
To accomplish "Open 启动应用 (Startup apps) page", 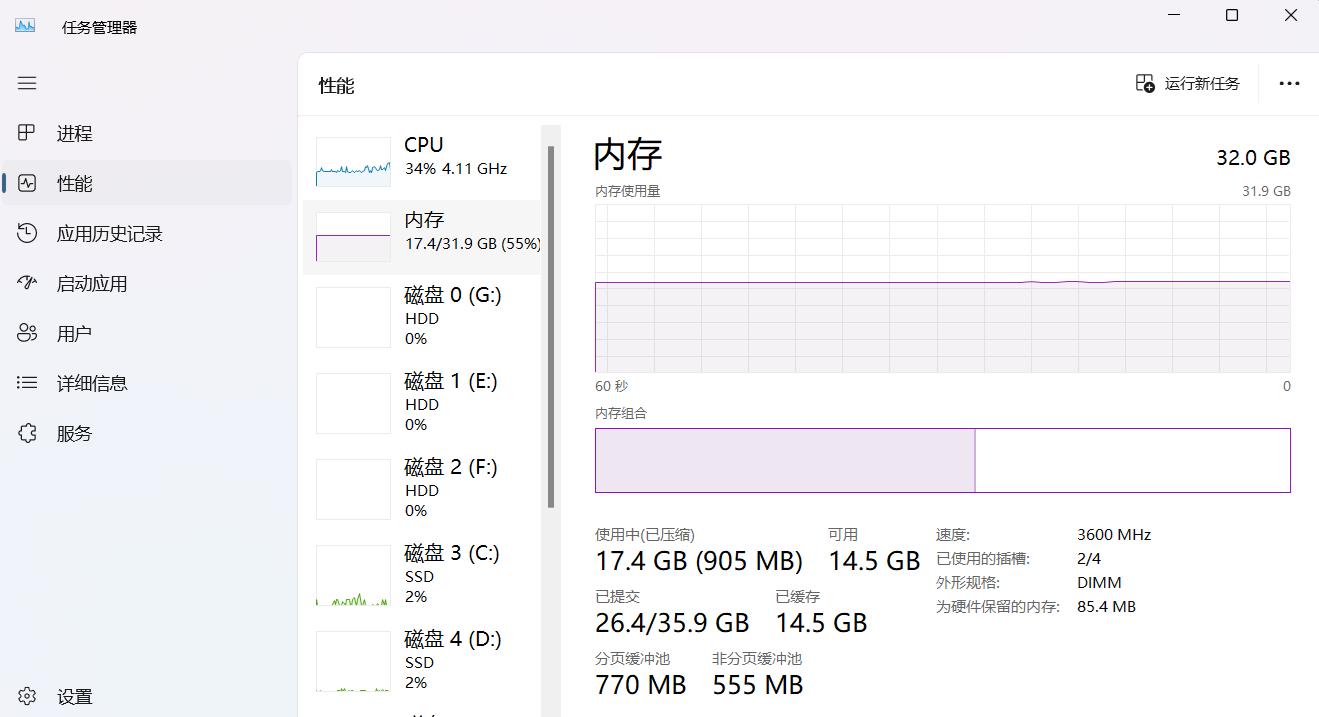I will tap(90, 283).
